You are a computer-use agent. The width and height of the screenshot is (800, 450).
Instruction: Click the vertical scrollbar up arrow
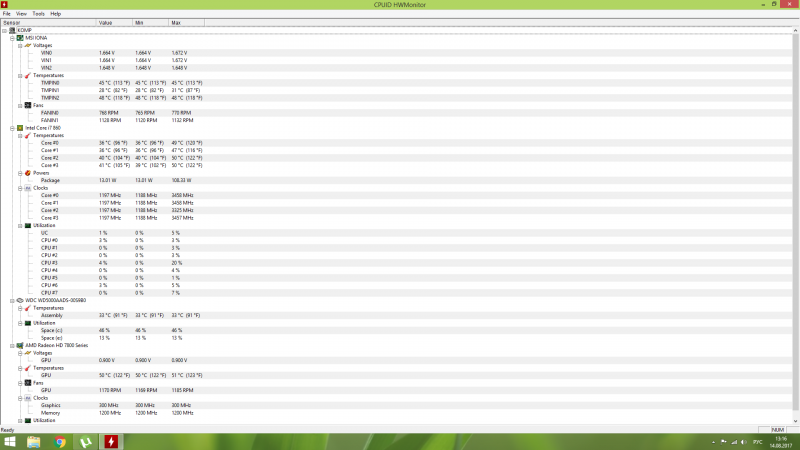[x=795, y=31]
